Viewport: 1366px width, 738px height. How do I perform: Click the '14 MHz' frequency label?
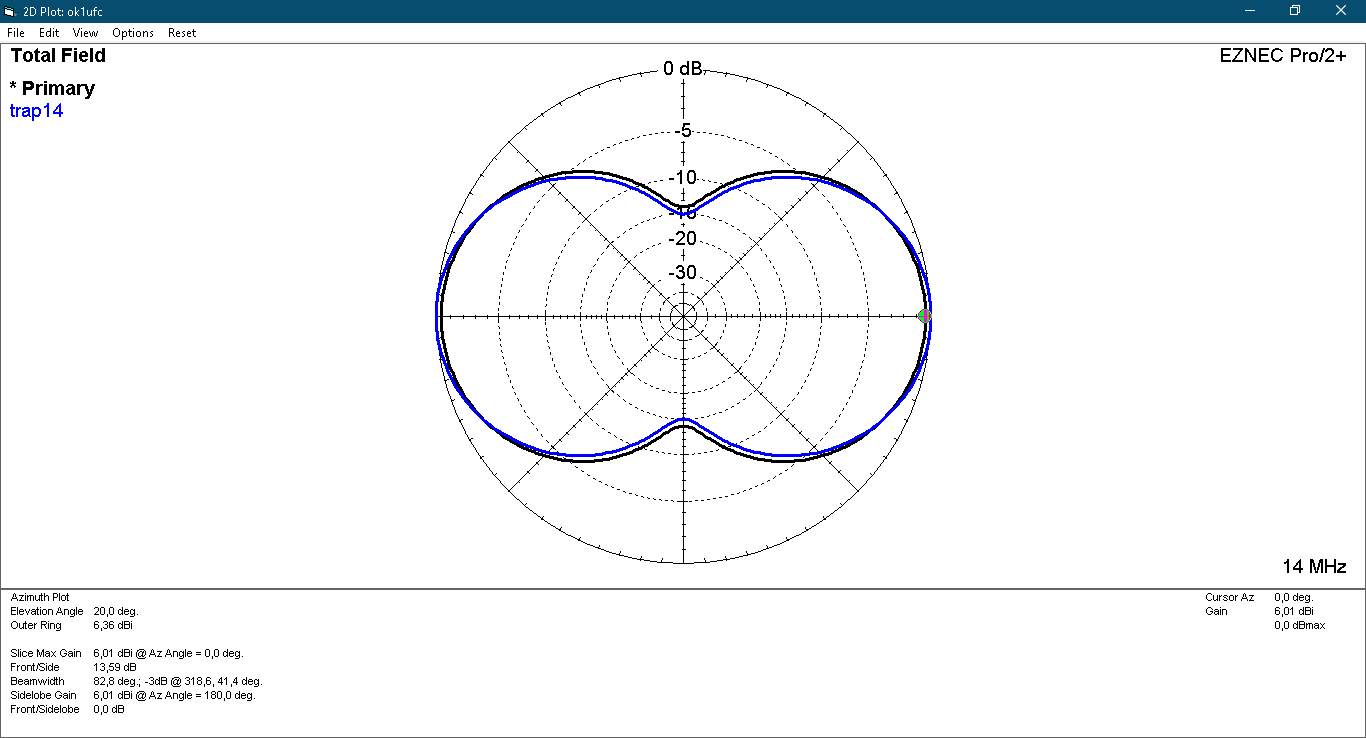pos(1314,567)
